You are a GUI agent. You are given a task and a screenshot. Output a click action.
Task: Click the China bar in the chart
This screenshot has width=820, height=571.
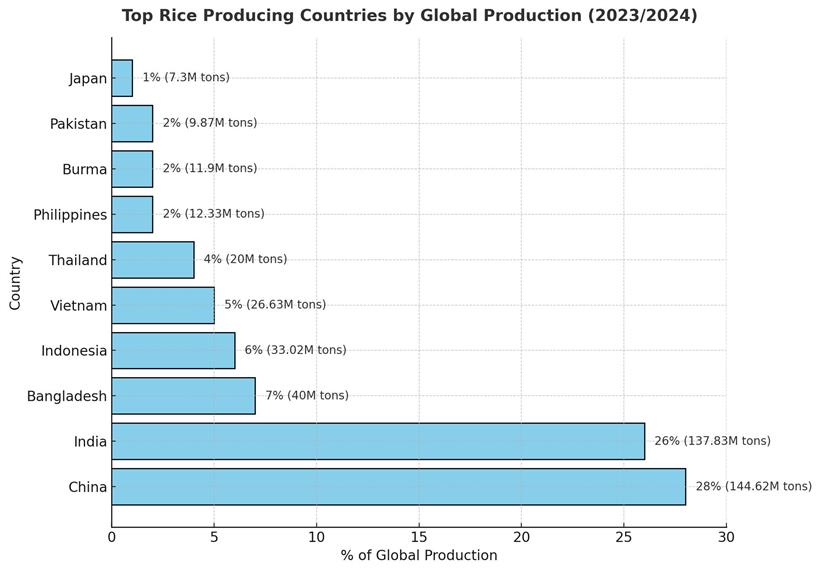click(398, 487)
